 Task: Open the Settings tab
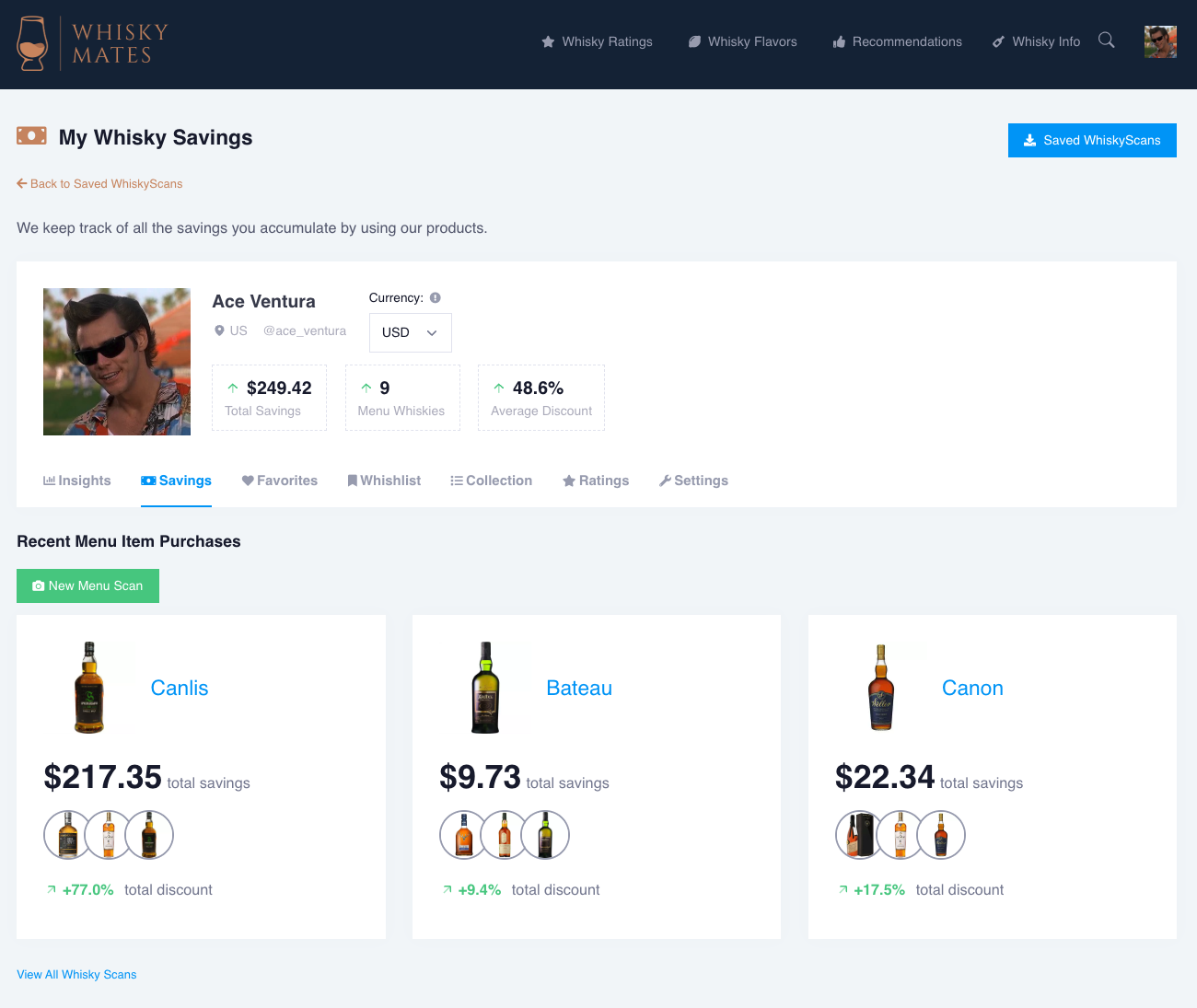pos(693,480)
